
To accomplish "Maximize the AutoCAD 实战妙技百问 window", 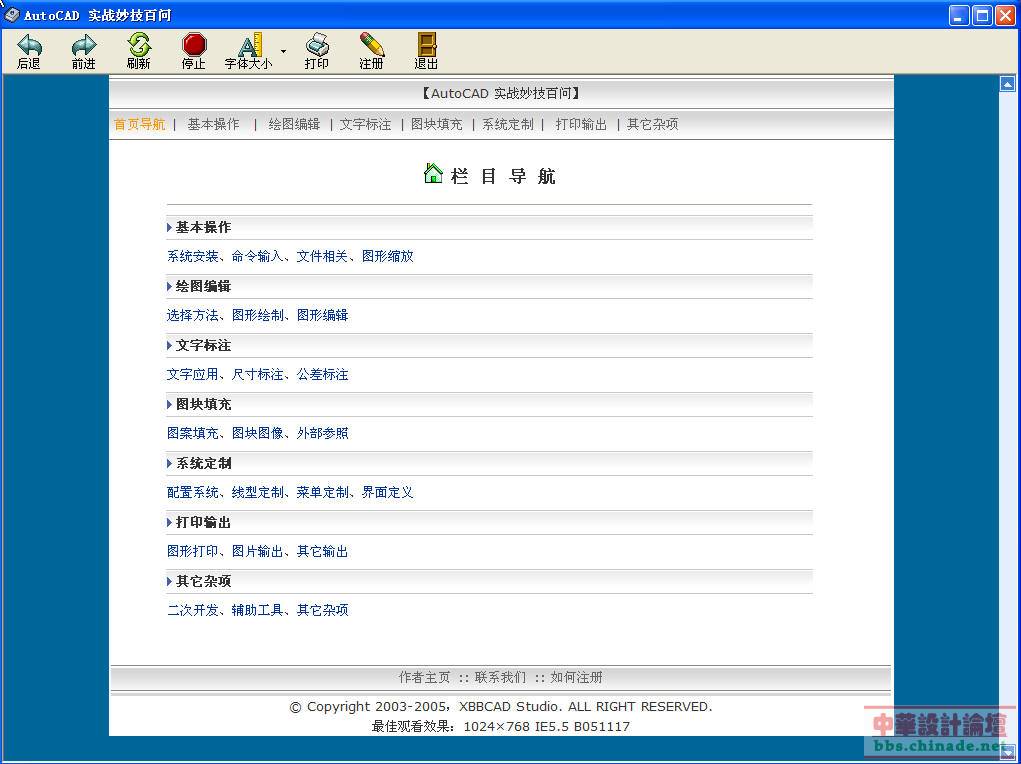I will (983, 16).
